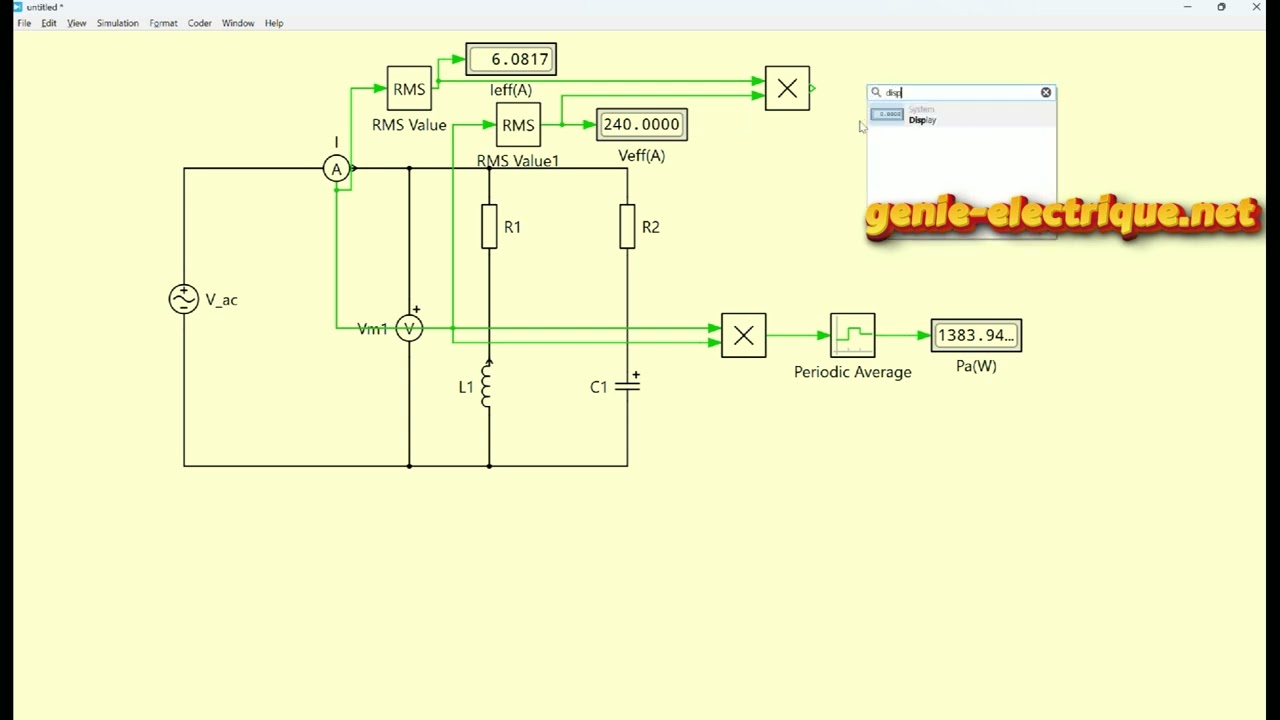Click inside the block search field
Screen dimensions: 1280x720
960,92
